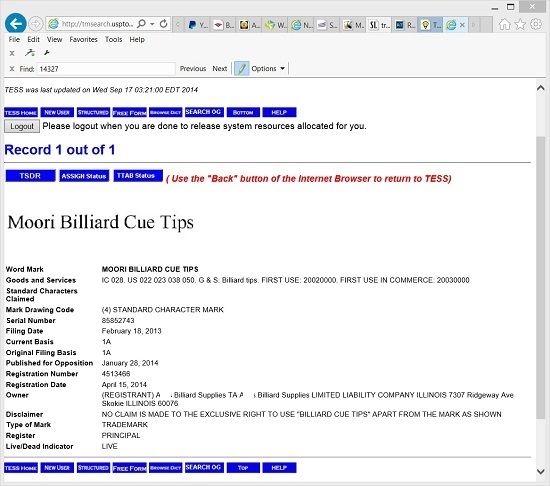
Task: Toggle the highlight matches pen icon
Action: 242,68
